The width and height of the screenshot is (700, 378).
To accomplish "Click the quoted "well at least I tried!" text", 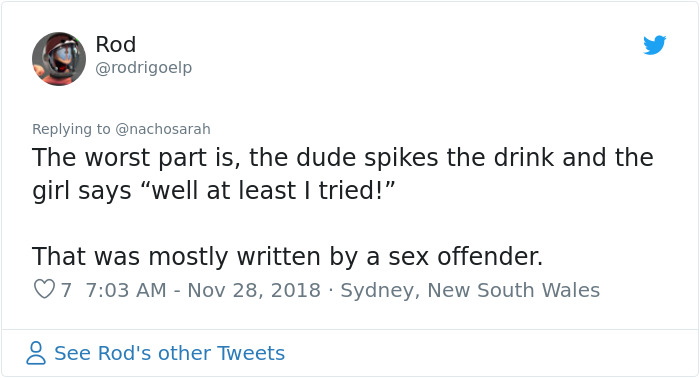I will pos(267,191).
